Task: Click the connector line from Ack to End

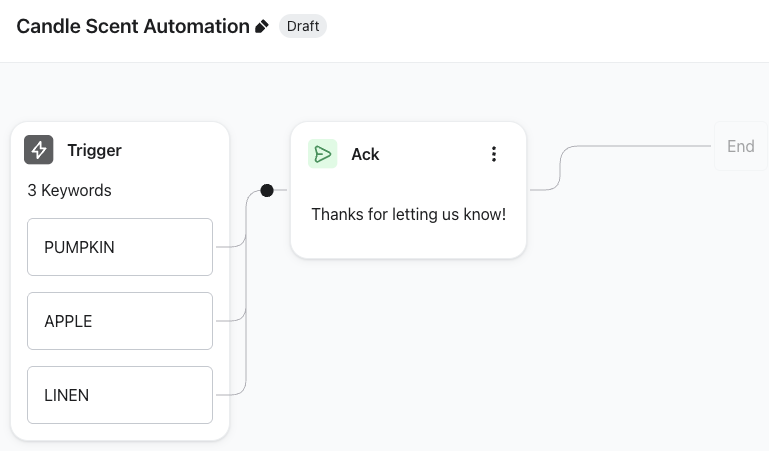Action: click(640, 146)
